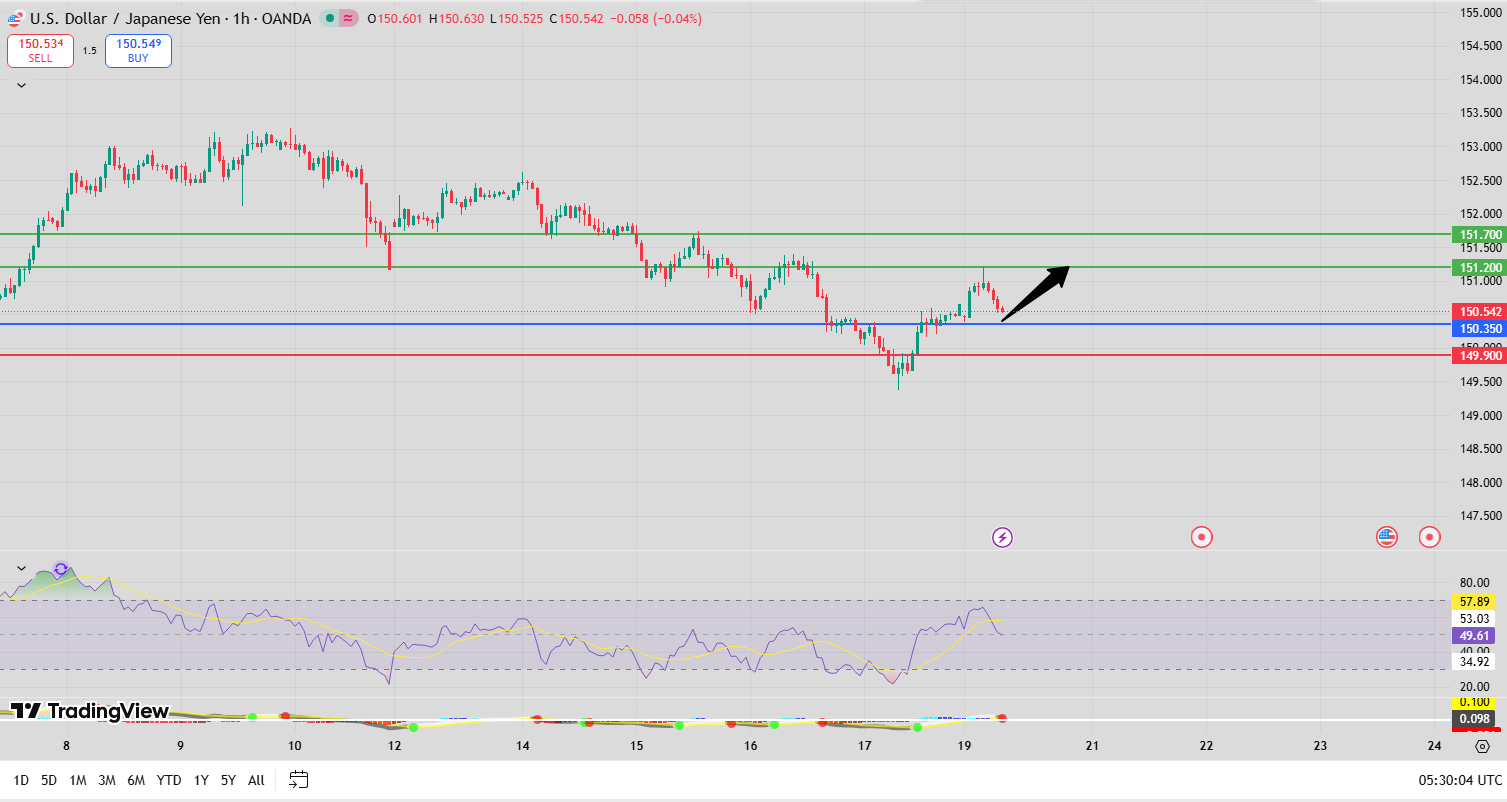The height and width of the screenshot is (802, 1507).
Task: Click the US flag icon beside the symbol name
Action: click(14, 18)
